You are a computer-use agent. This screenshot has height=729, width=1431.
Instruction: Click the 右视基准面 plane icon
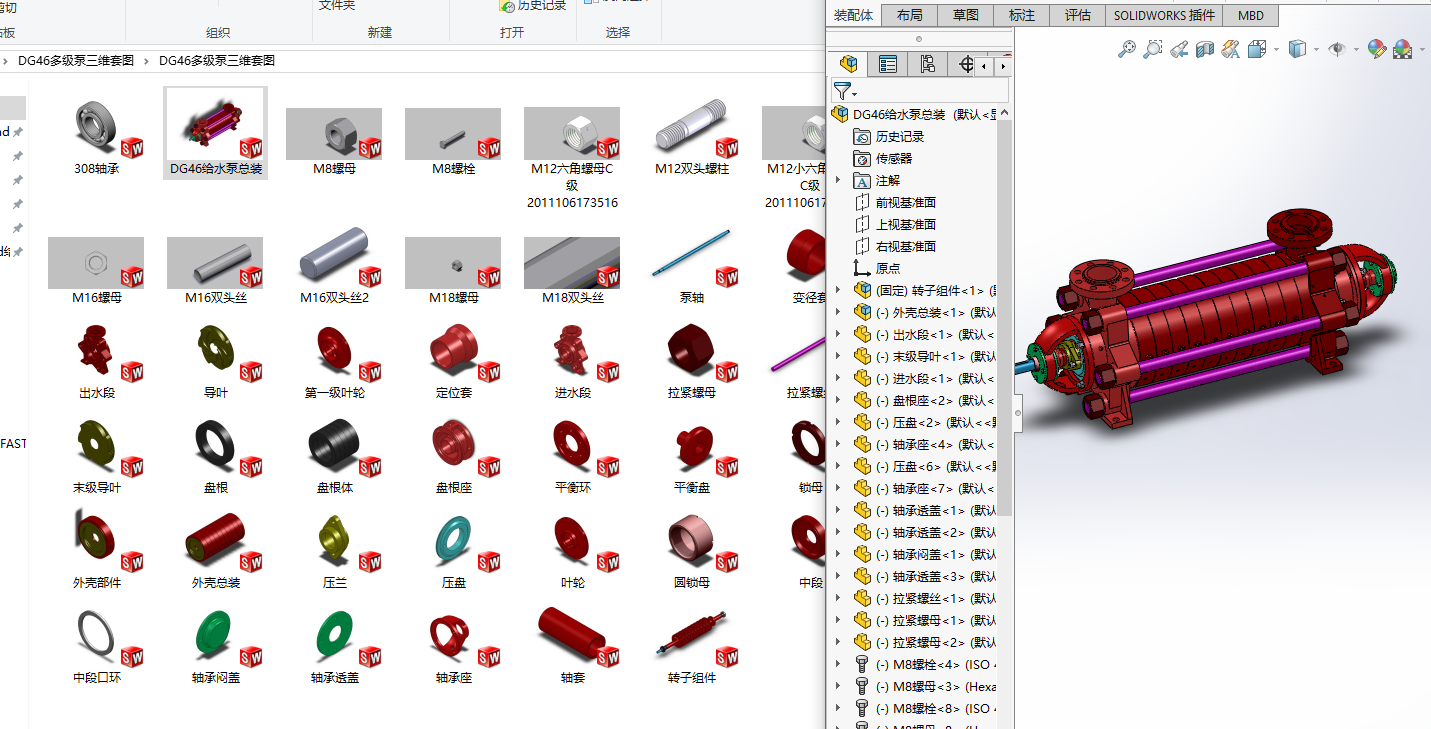tap(862, 247)
